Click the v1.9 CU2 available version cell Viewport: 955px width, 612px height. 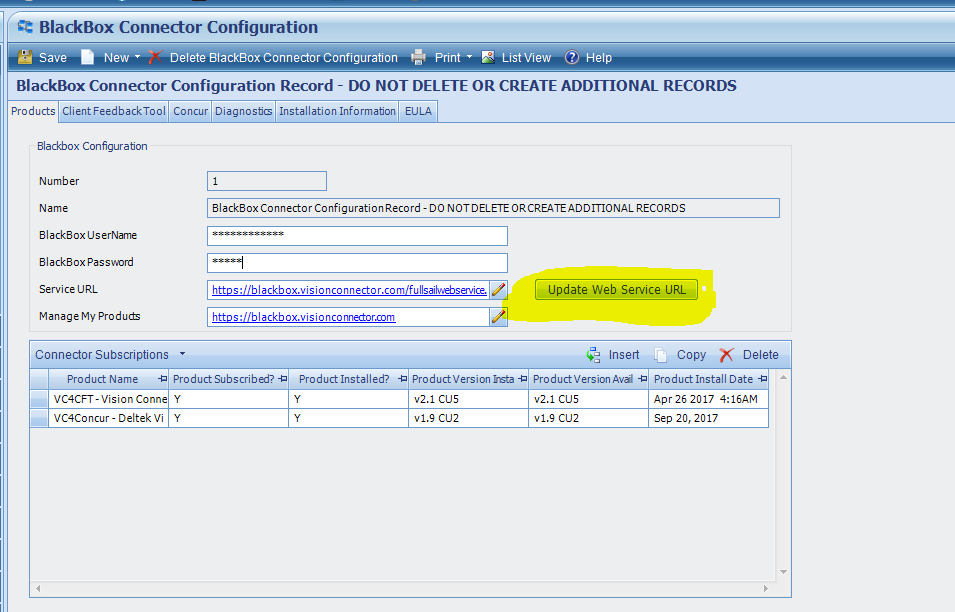588,418
